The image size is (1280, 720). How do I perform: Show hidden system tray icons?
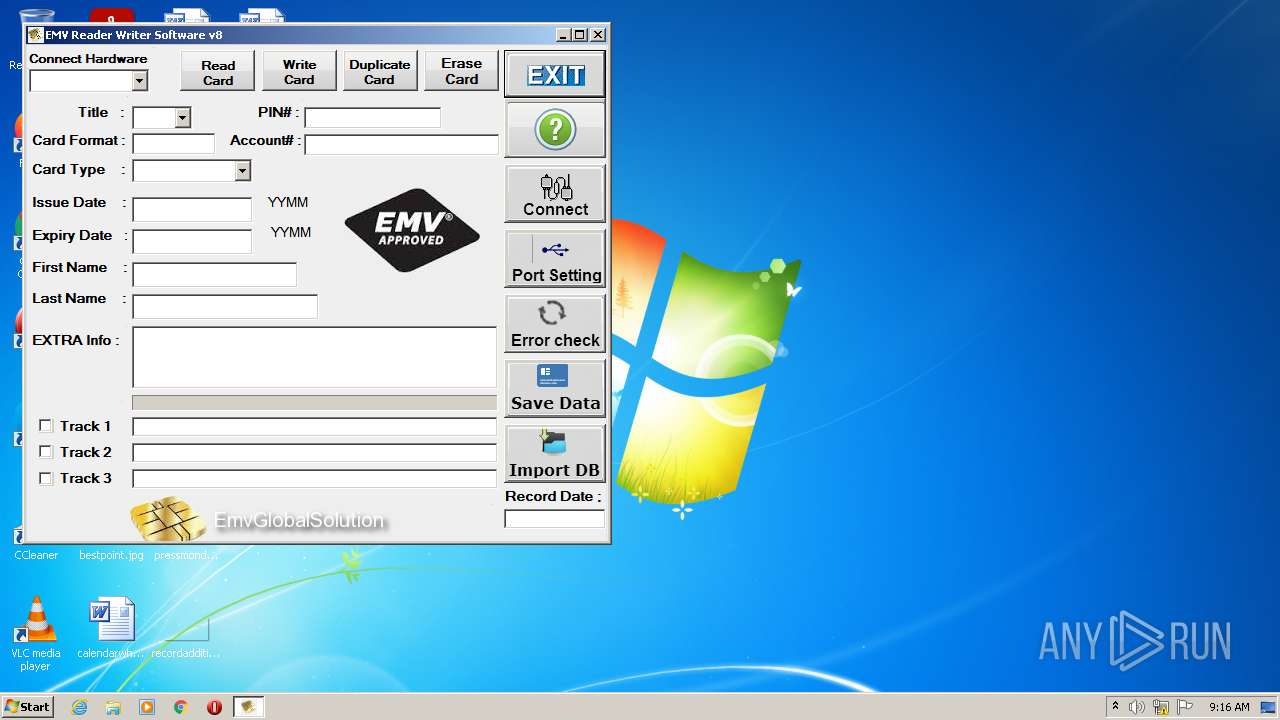pos(1115,706)
